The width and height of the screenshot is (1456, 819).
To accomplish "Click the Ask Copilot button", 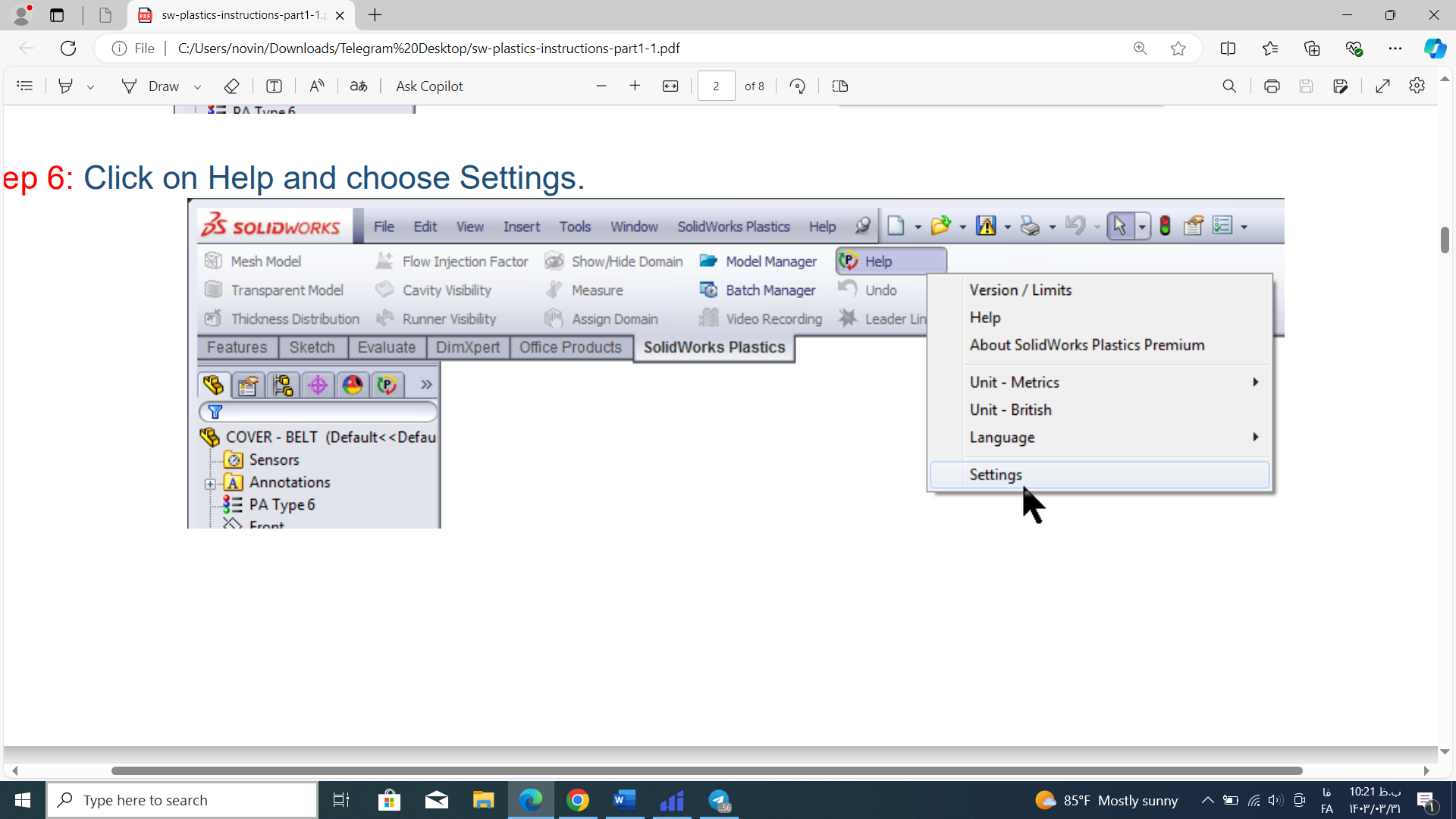I will pos(429,86).
